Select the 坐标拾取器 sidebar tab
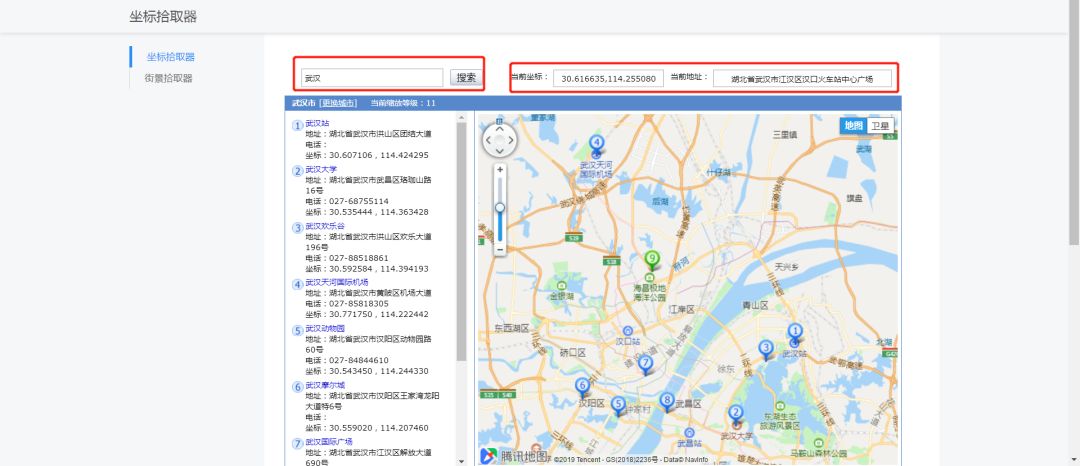1080x466 pixels. coord(171,56)
